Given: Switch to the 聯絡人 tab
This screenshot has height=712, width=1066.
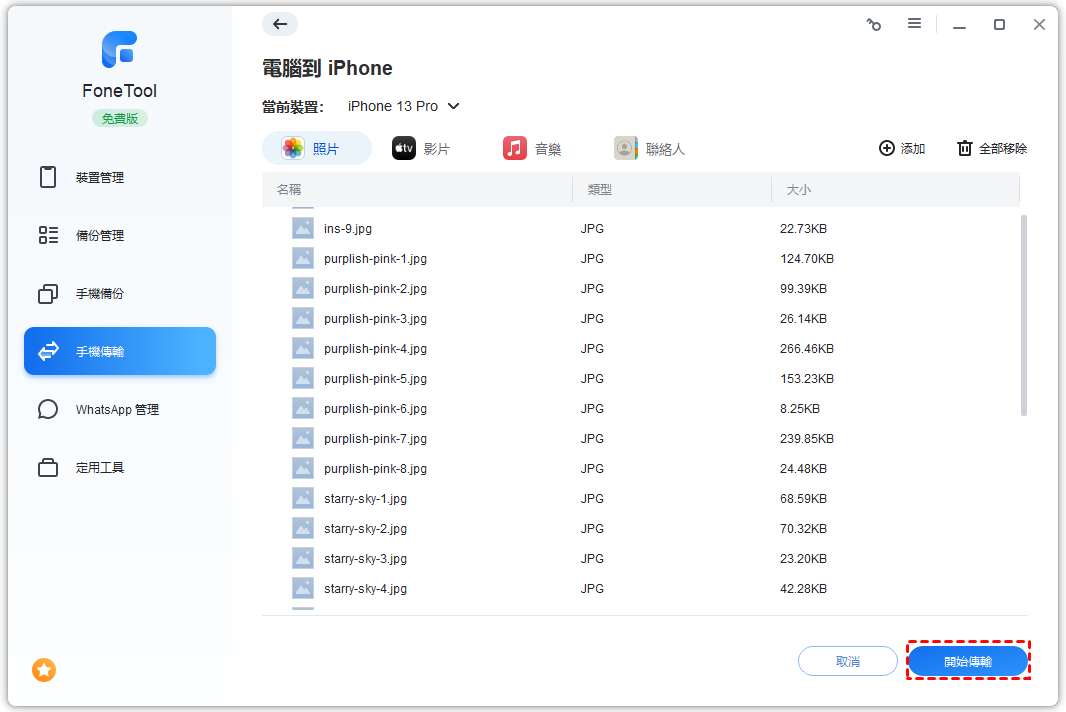Looking at the screenshot, I should 650,149.
